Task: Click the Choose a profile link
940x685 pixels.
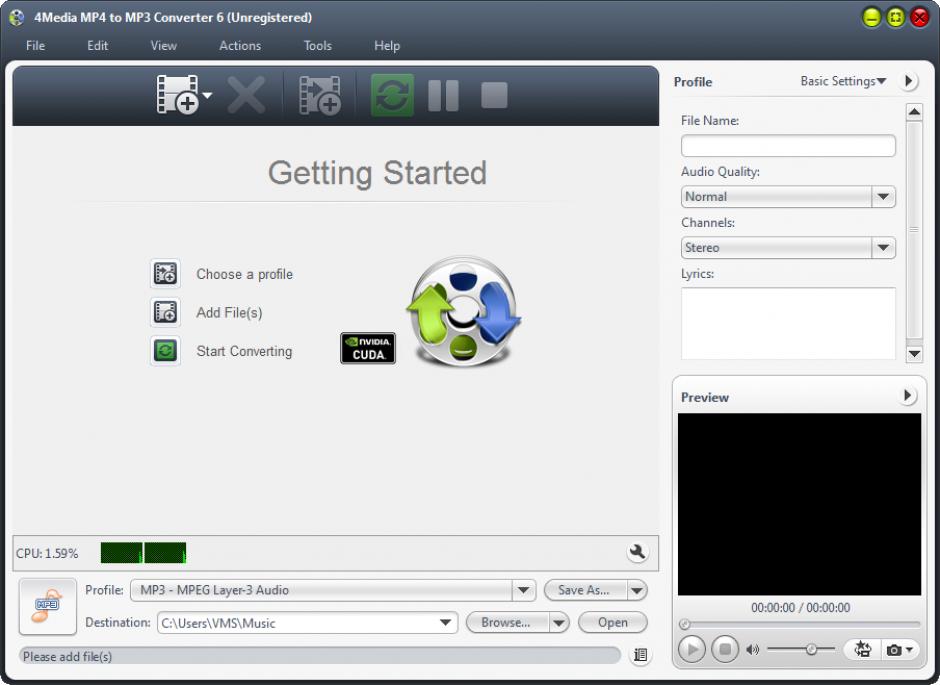Action: click(245, 274)
